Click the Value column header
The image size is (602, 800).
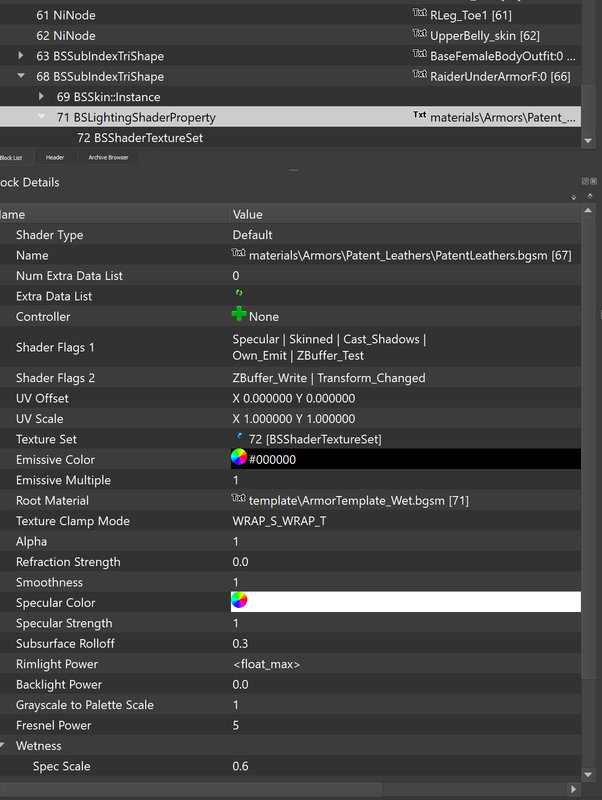tap(405, 214)
